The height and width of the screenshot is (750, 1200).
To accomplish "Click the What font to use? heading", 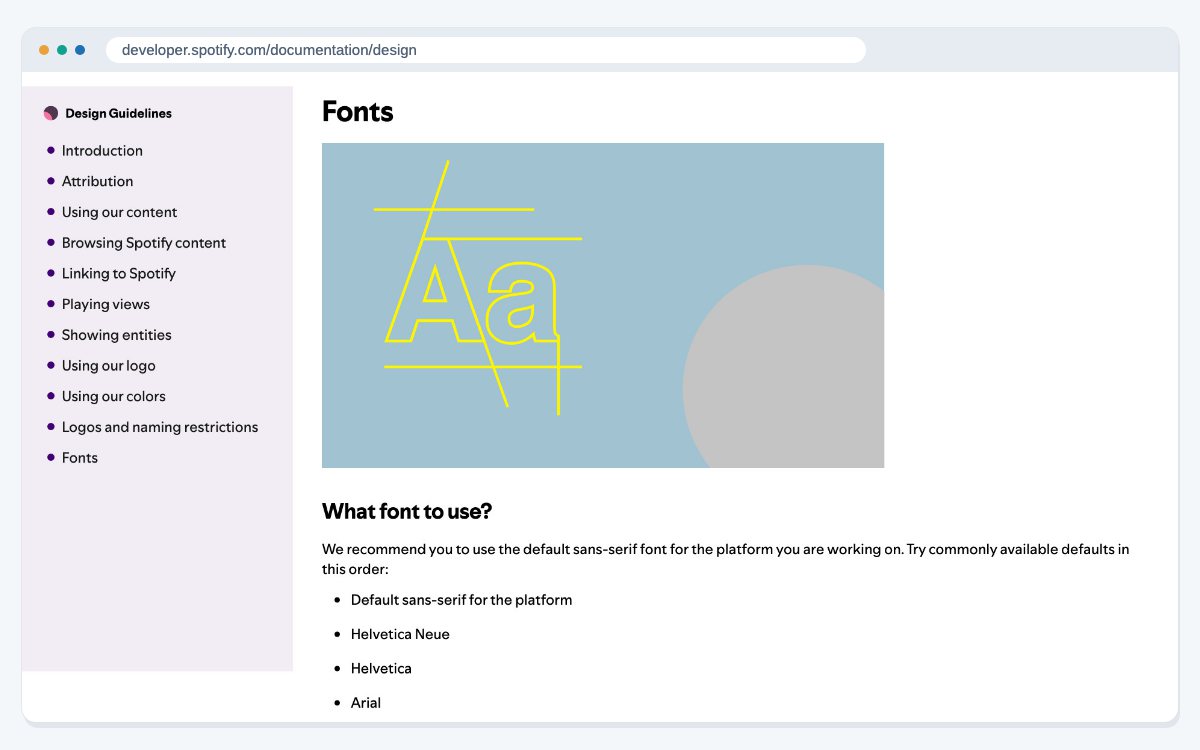I will tap(407, 512).
